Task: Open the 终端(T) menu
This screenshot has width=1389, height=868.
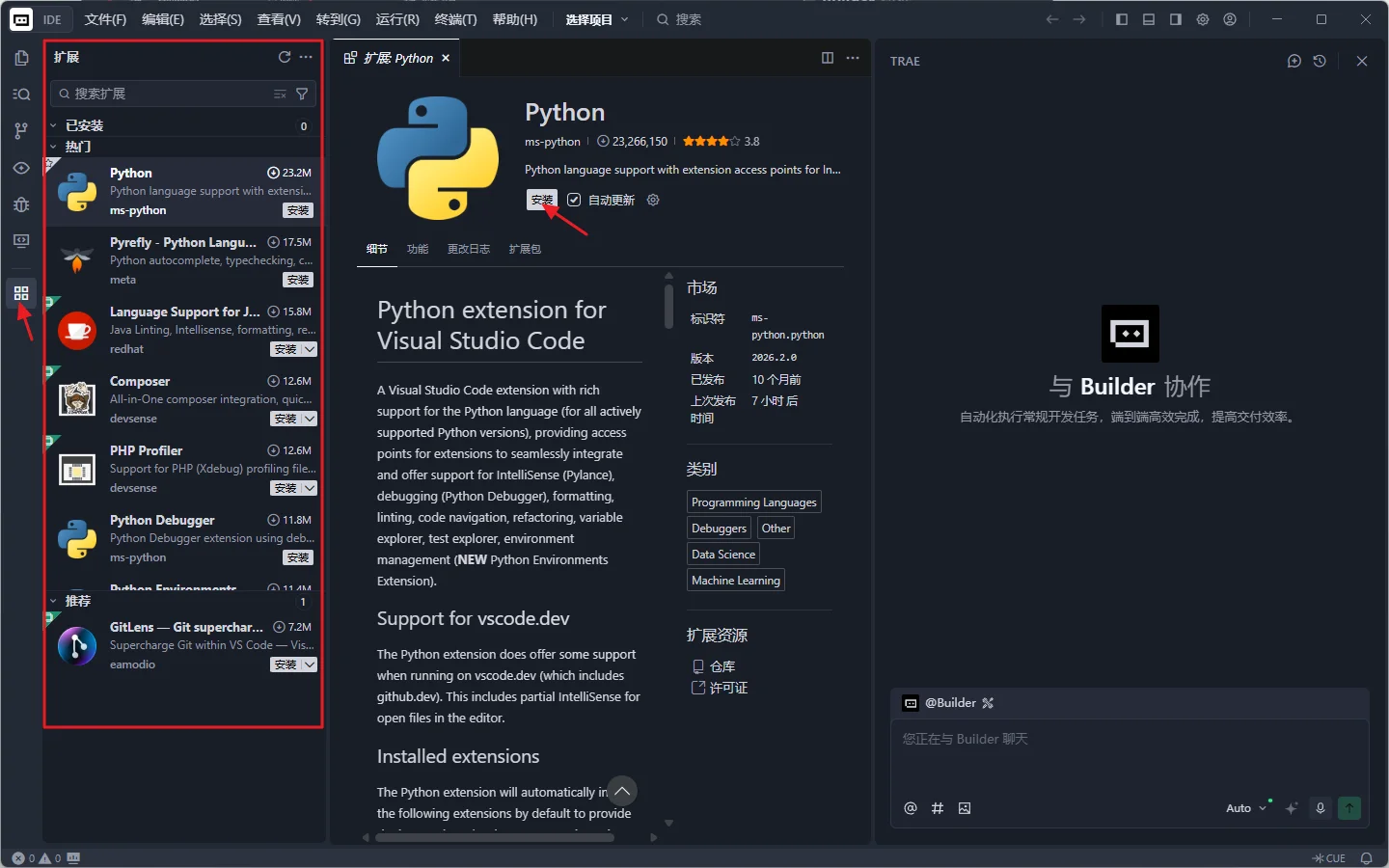Action: click(x=455, y=19)
